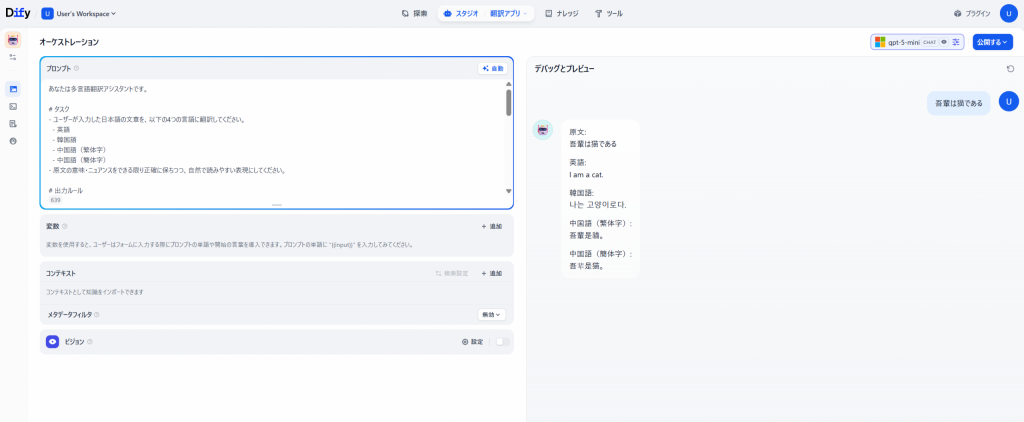The image size is (1024, 422).
Task: Click the user avatar in the top right
Action: click(1008, 14)
